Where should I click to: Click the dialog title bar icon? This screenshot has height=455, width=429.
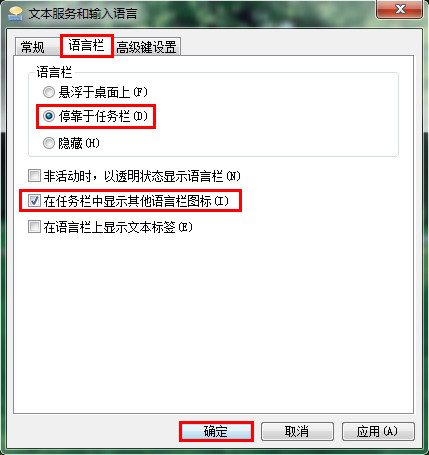click(x=15, y=14)
